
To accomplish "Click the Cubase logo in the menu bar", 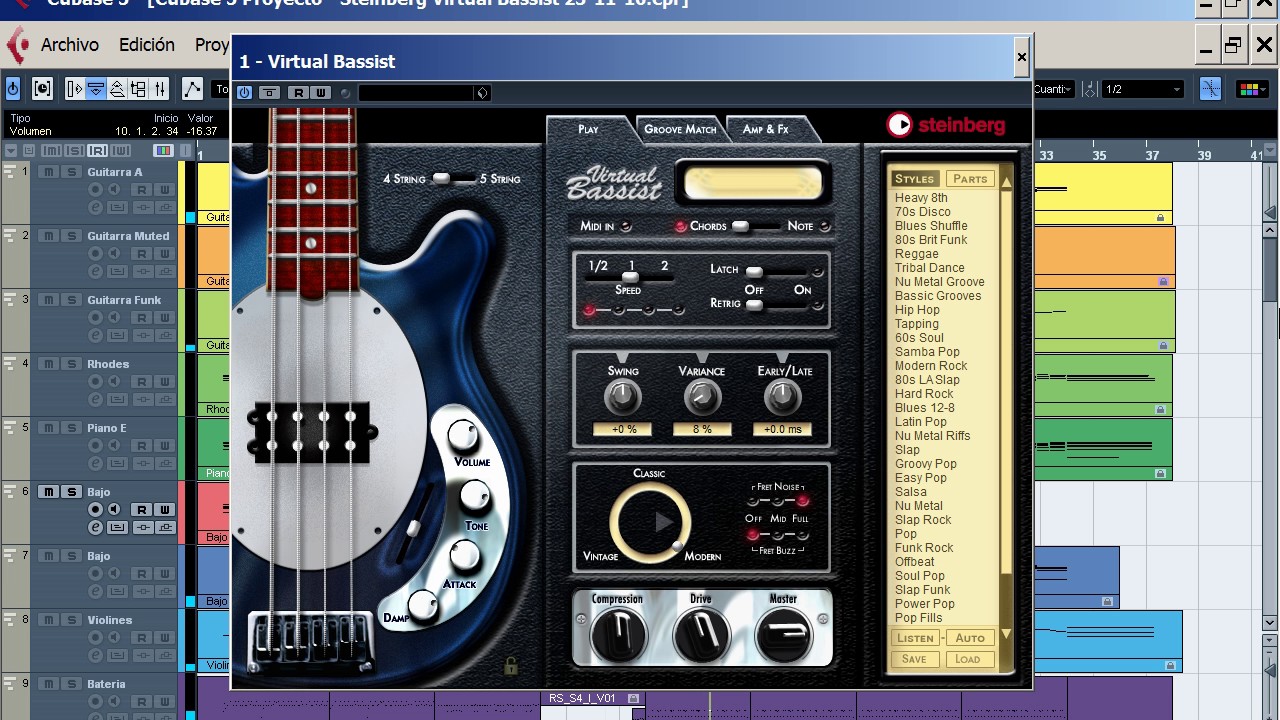I will (x=17, y=45).
